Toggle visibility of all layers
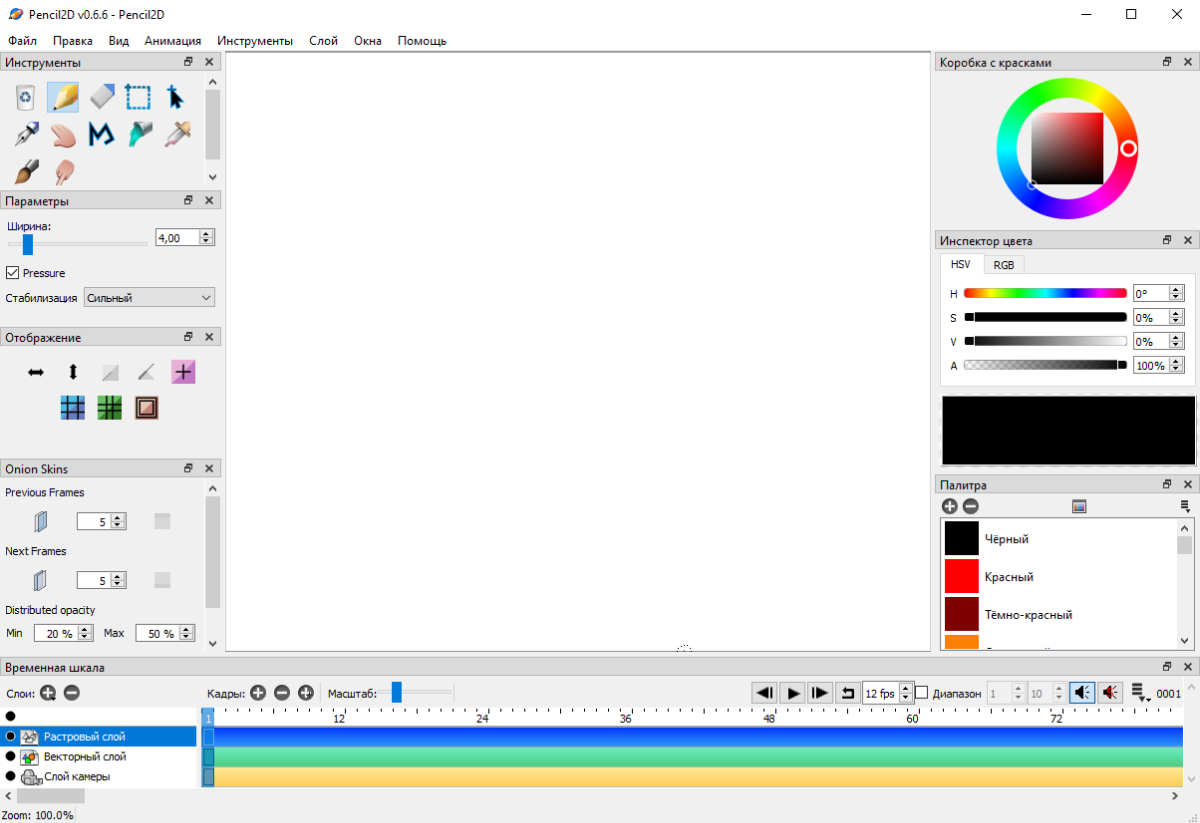This screenshot has width=1200, height=823. click(x=10, y=716)
